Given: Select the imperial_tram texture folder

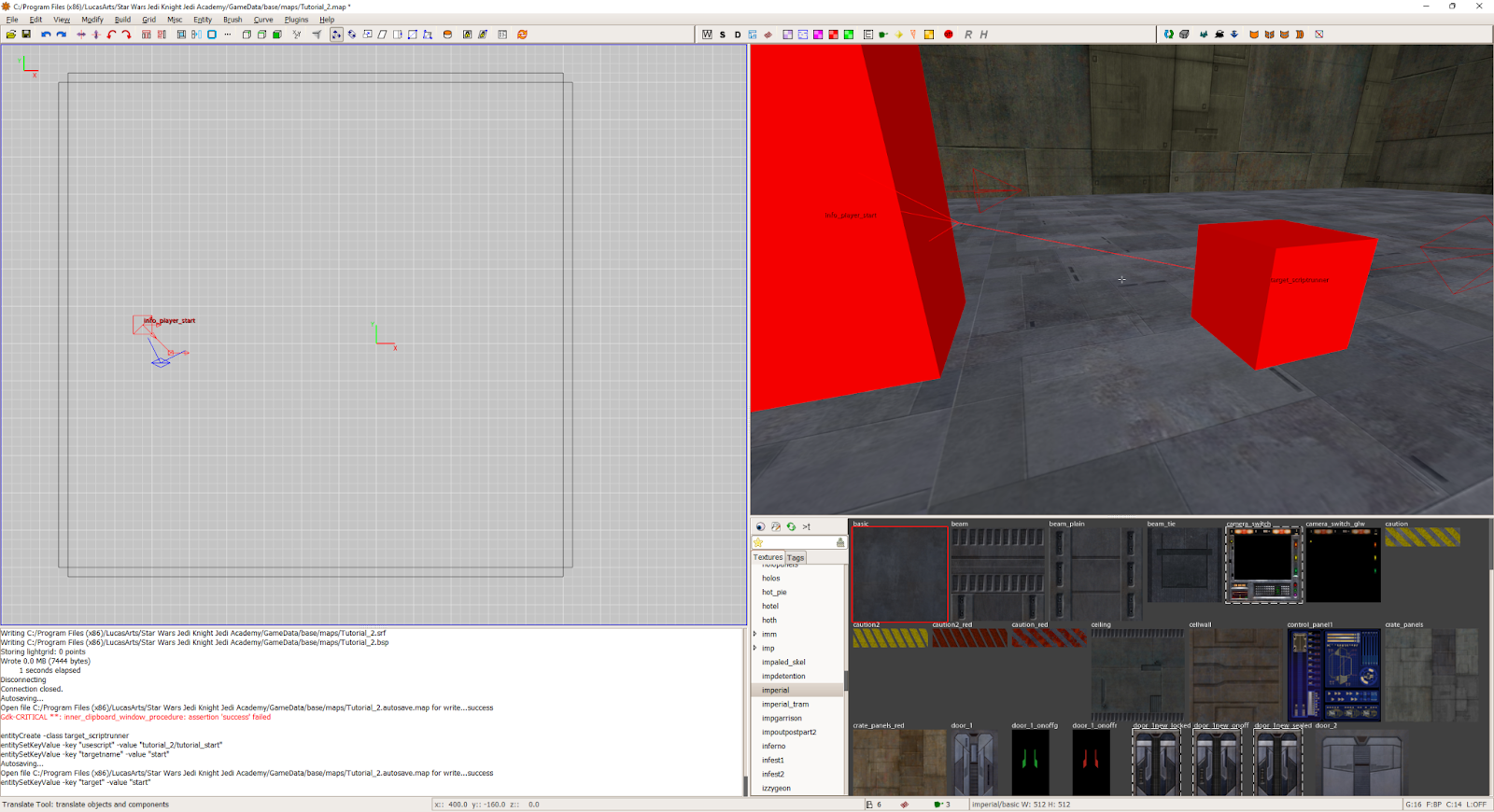Looking at the screenshot, I should coord(785,704).
